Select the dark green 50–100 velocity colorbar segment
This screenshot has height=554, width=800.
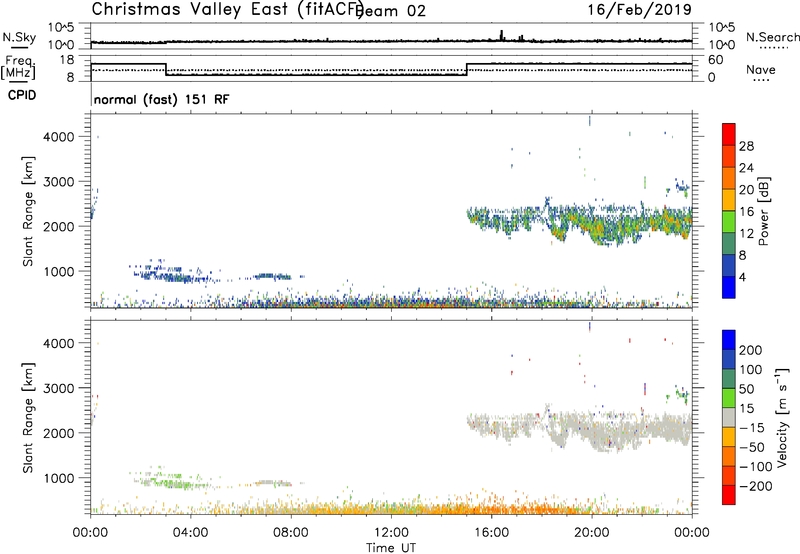(729, 379)
